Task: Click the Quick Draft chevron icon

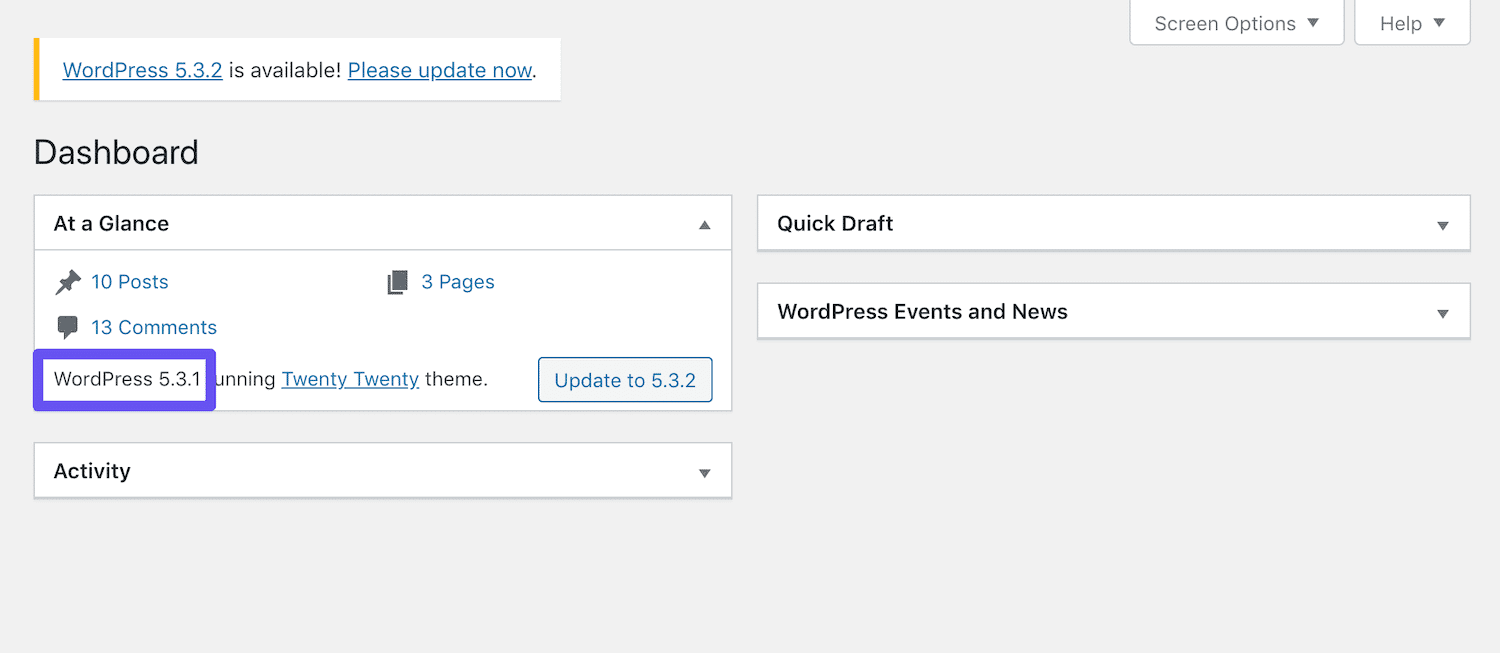Action: coord(1443,224)
